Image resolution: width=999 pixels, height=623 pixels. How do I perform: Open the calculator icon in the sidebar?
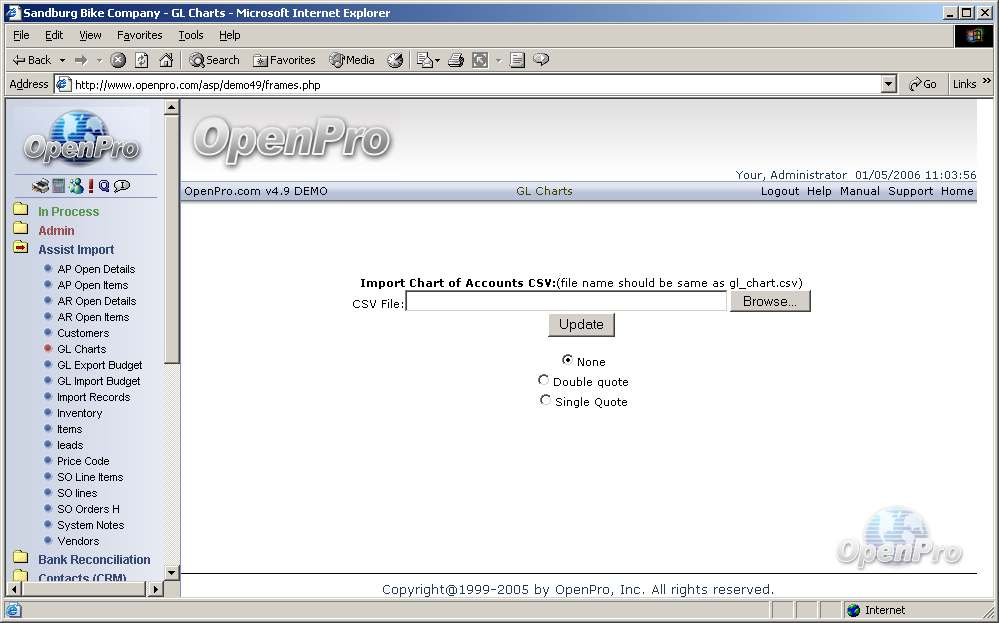click(58, 186)
